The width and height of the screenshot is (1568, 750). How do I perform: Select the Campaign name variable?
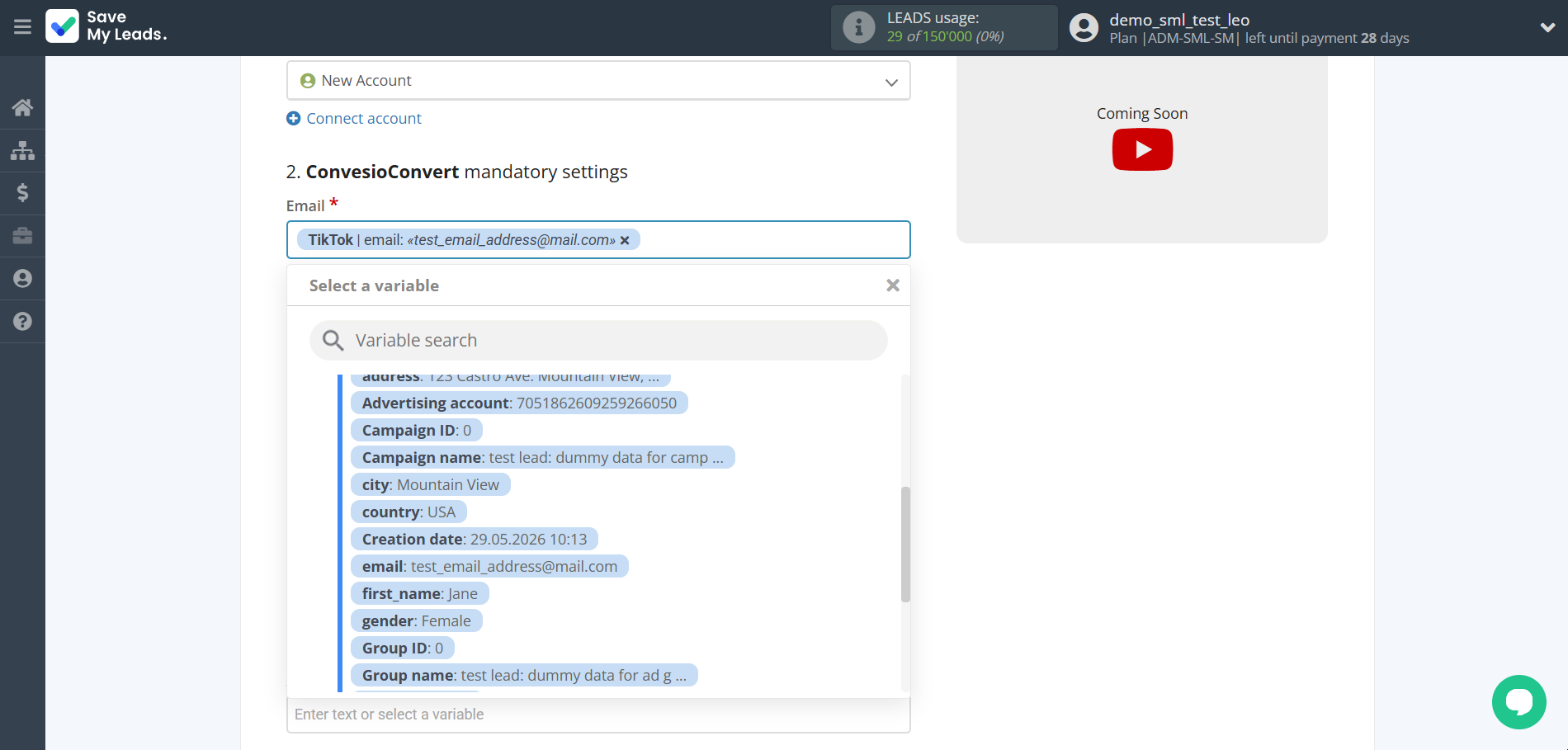tap(542, 458)
